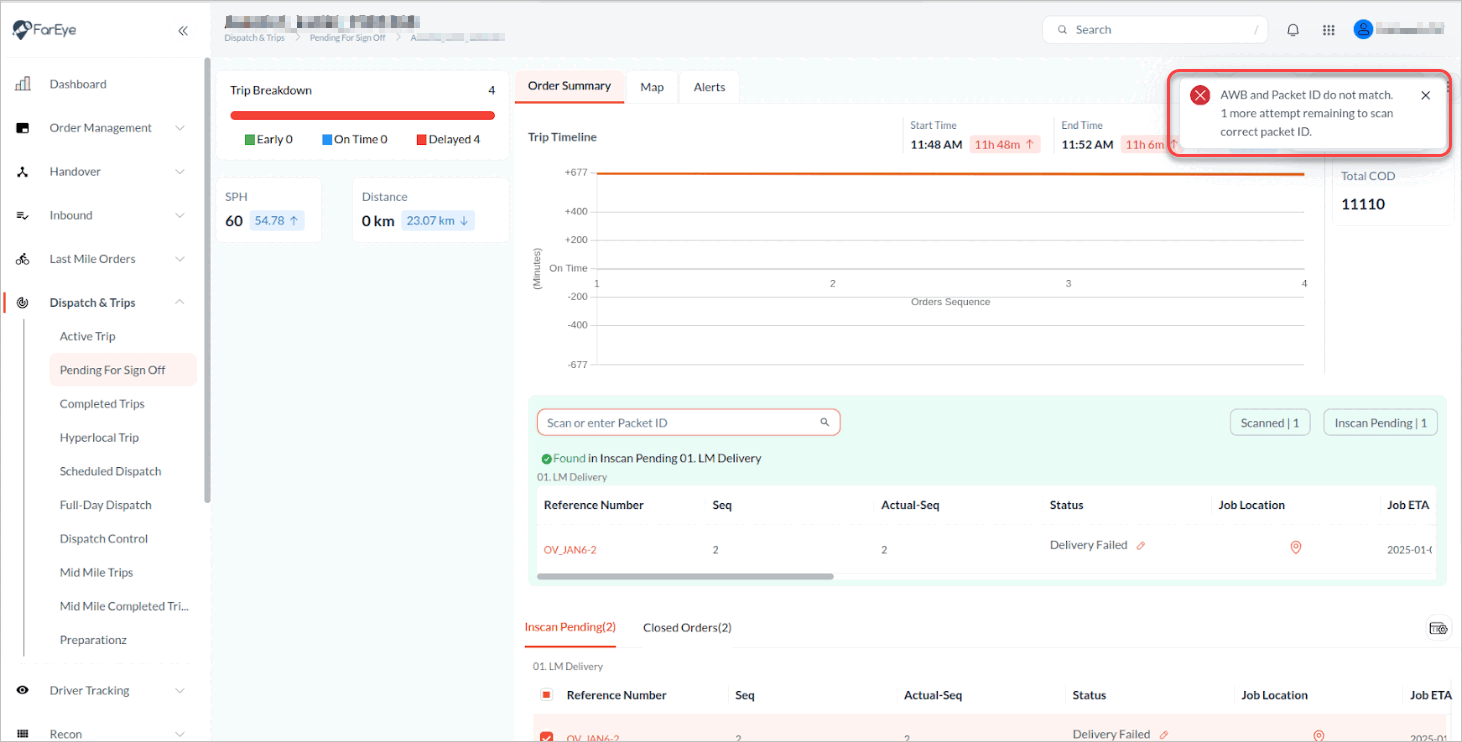
Task: Focus the top Search field
Action: (1155, 30)
